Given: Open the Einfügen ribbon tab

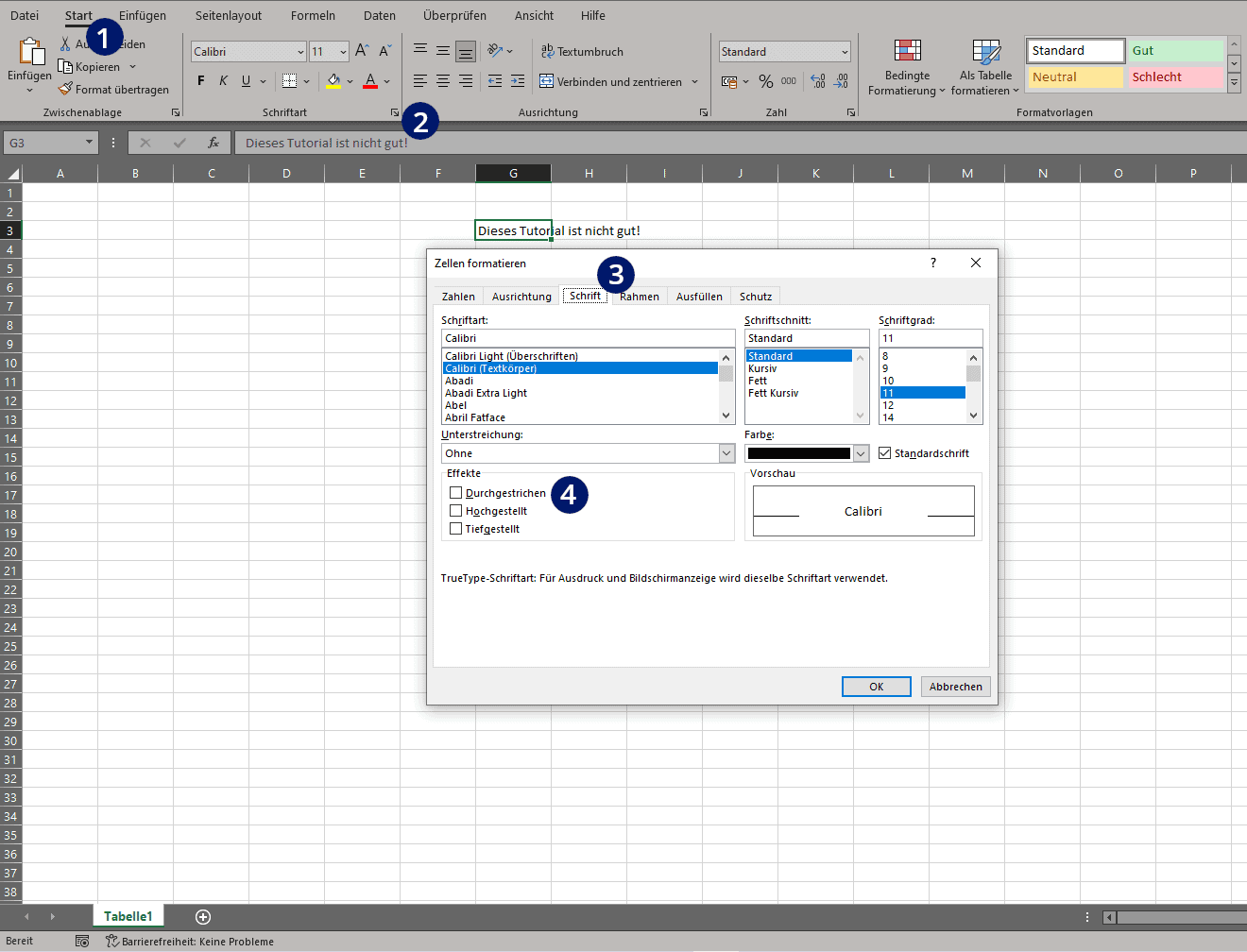Looking at the screenshot, I should point(143,15).
